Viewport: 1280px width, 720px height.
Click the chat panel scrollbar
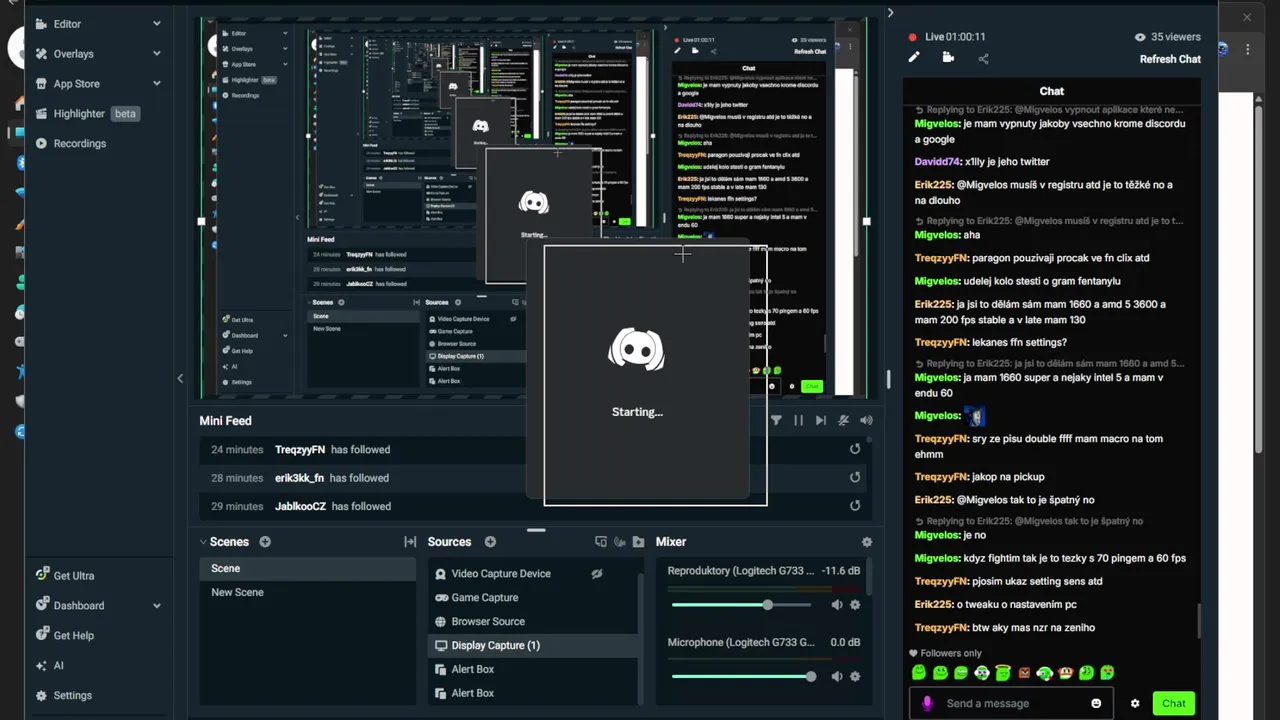(1198, 621)
